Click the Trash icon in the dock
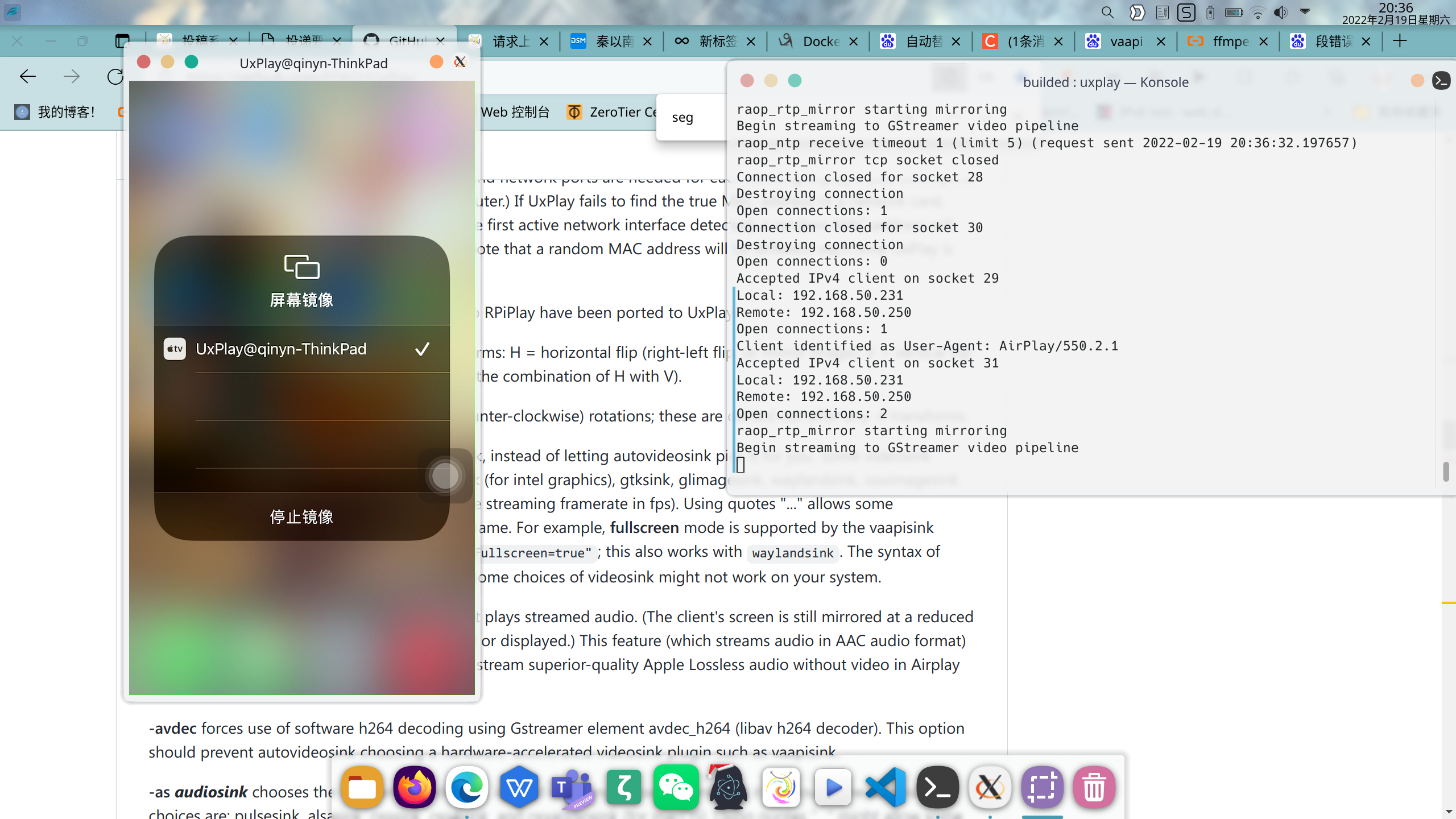 click(x=1094, y=788)
